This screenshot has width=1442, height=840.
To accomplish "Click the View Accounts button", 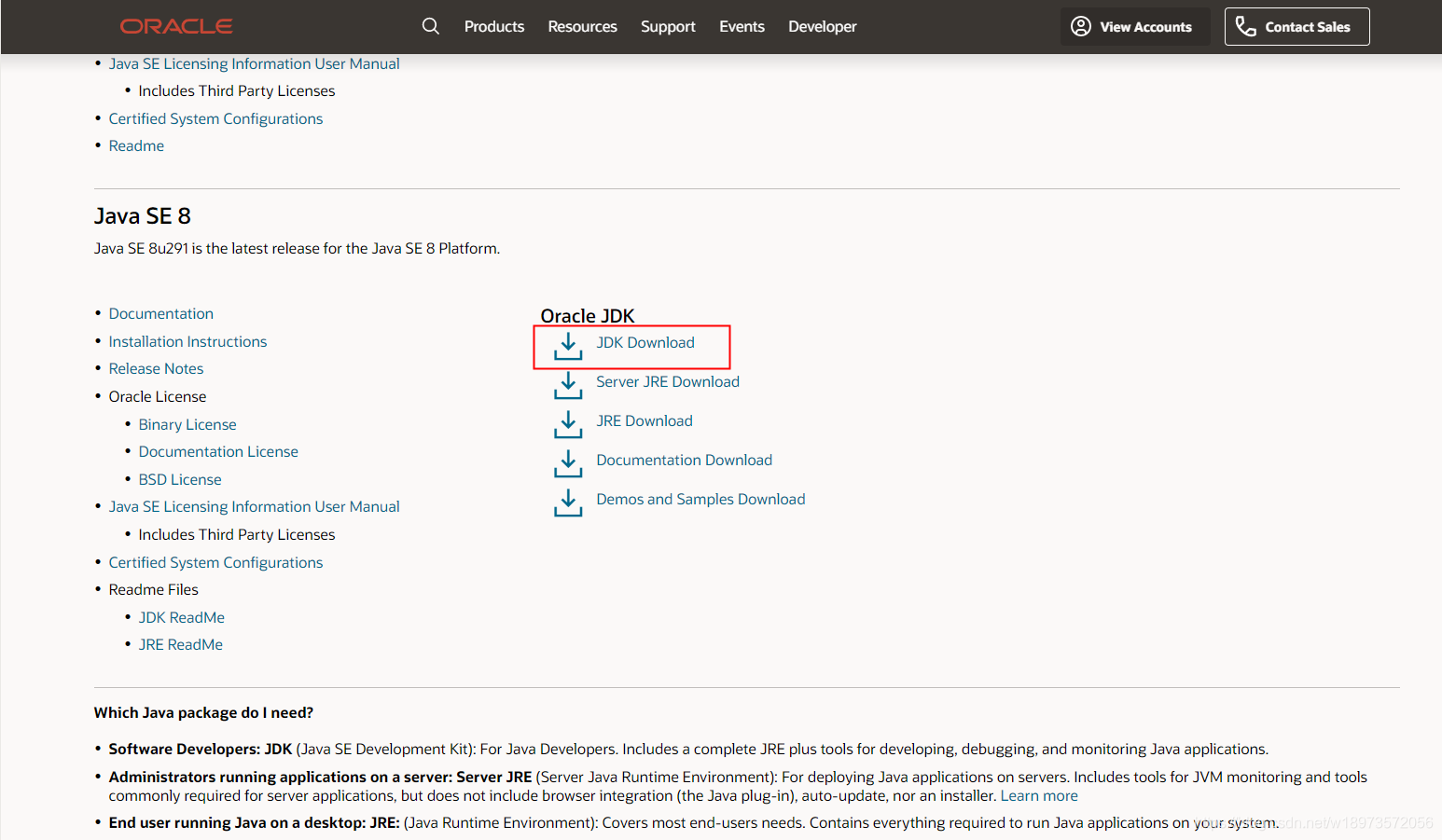I will 1135,26.
